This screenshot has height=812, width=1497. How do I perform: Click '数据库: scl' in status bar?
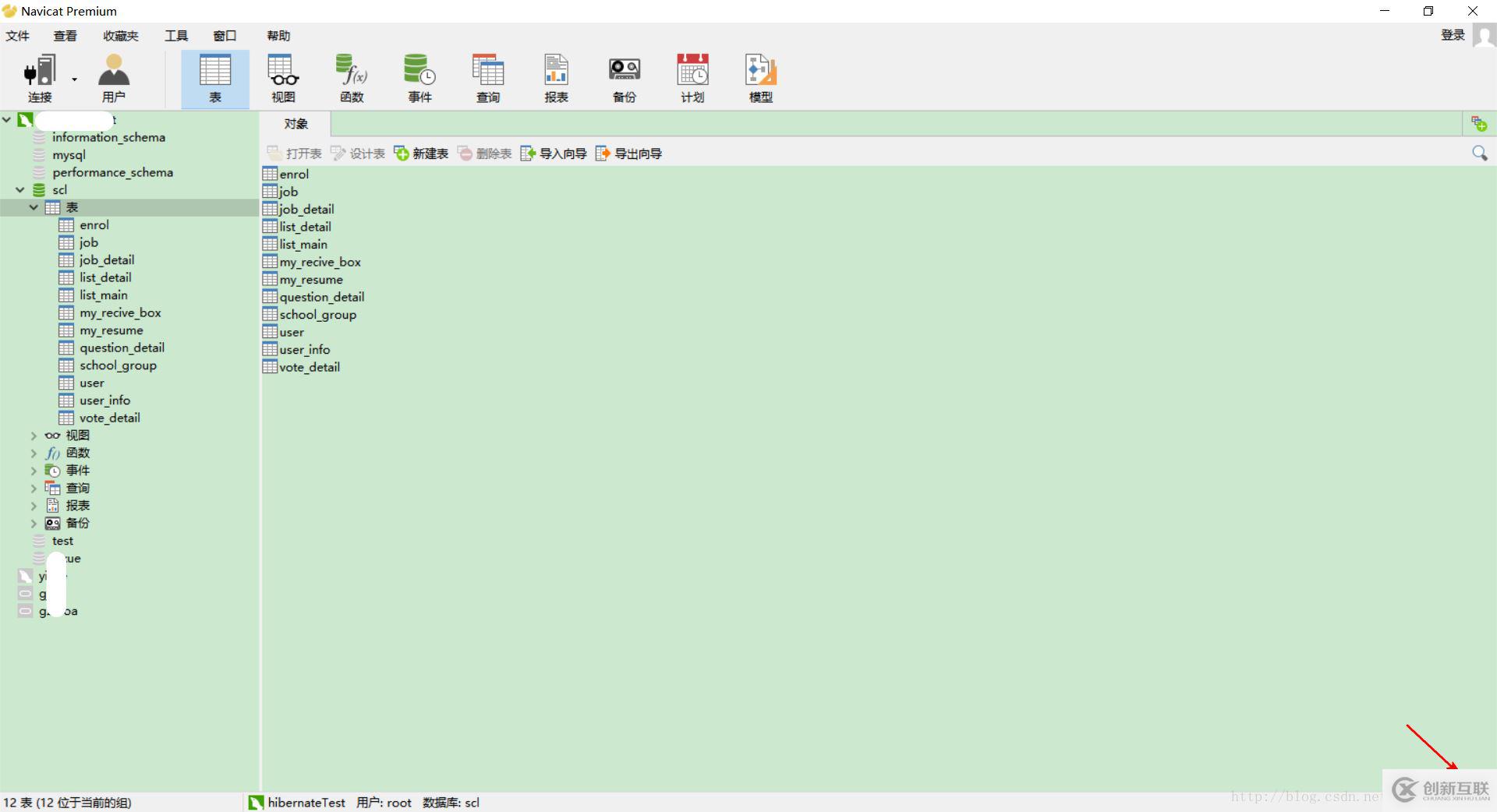point(451,803)
